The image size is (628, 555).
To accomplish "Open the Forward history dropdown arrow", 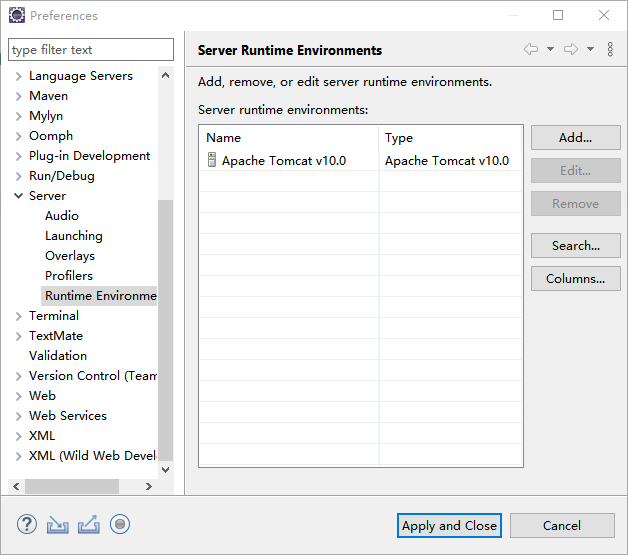I will (x=590, y=49).
